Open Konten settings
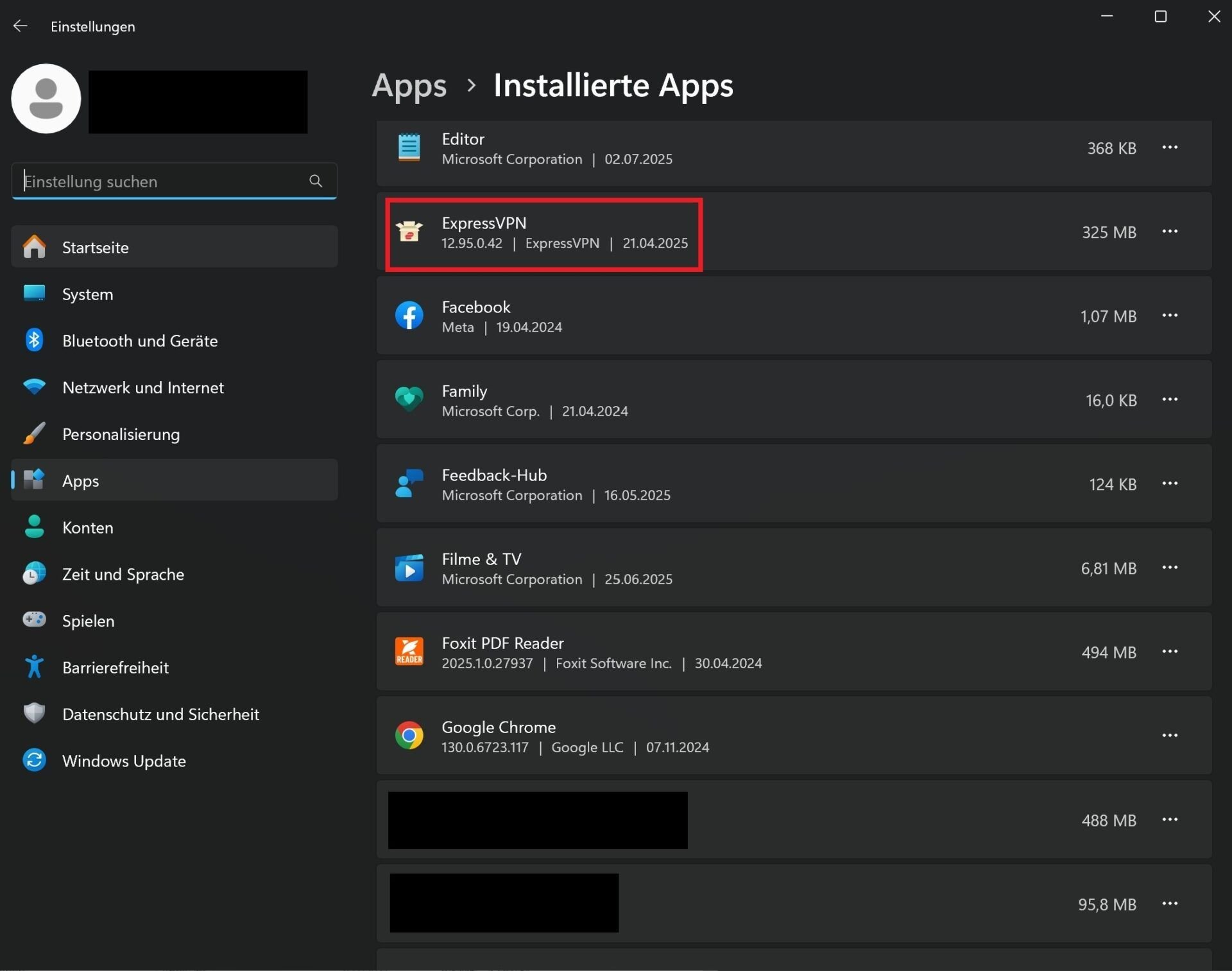The image size is (1232, 971). [175, 527]
